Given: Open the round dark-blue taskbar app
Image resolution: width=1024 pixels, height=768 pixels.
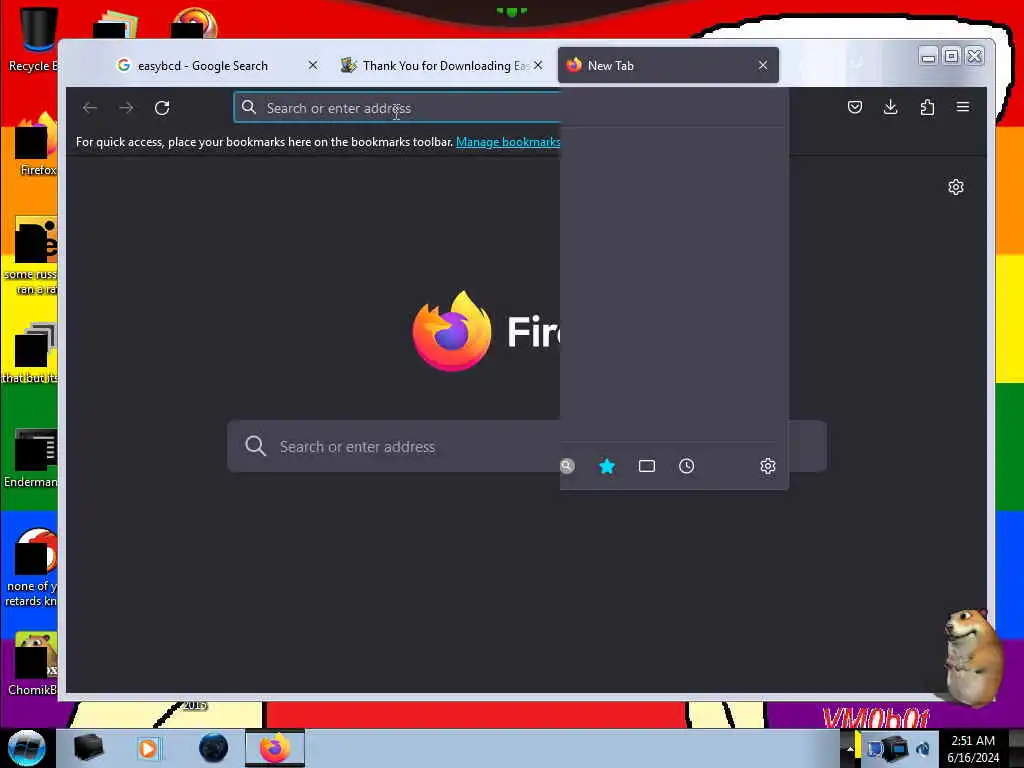Looking at the screenshot, I should (213, 748).
